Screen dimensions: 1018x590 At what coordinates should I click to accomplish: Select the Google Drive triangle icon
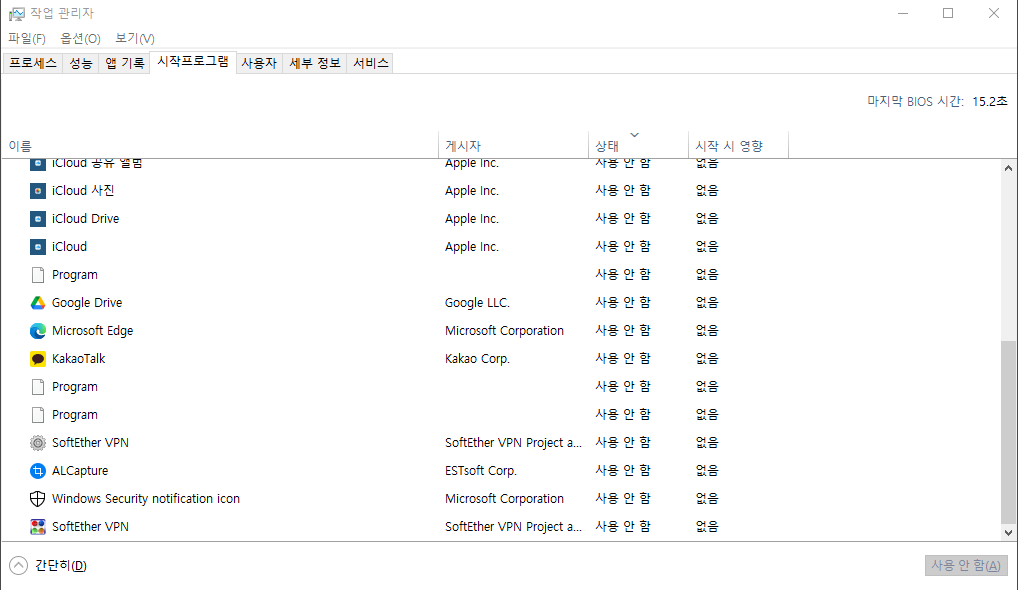38,302
